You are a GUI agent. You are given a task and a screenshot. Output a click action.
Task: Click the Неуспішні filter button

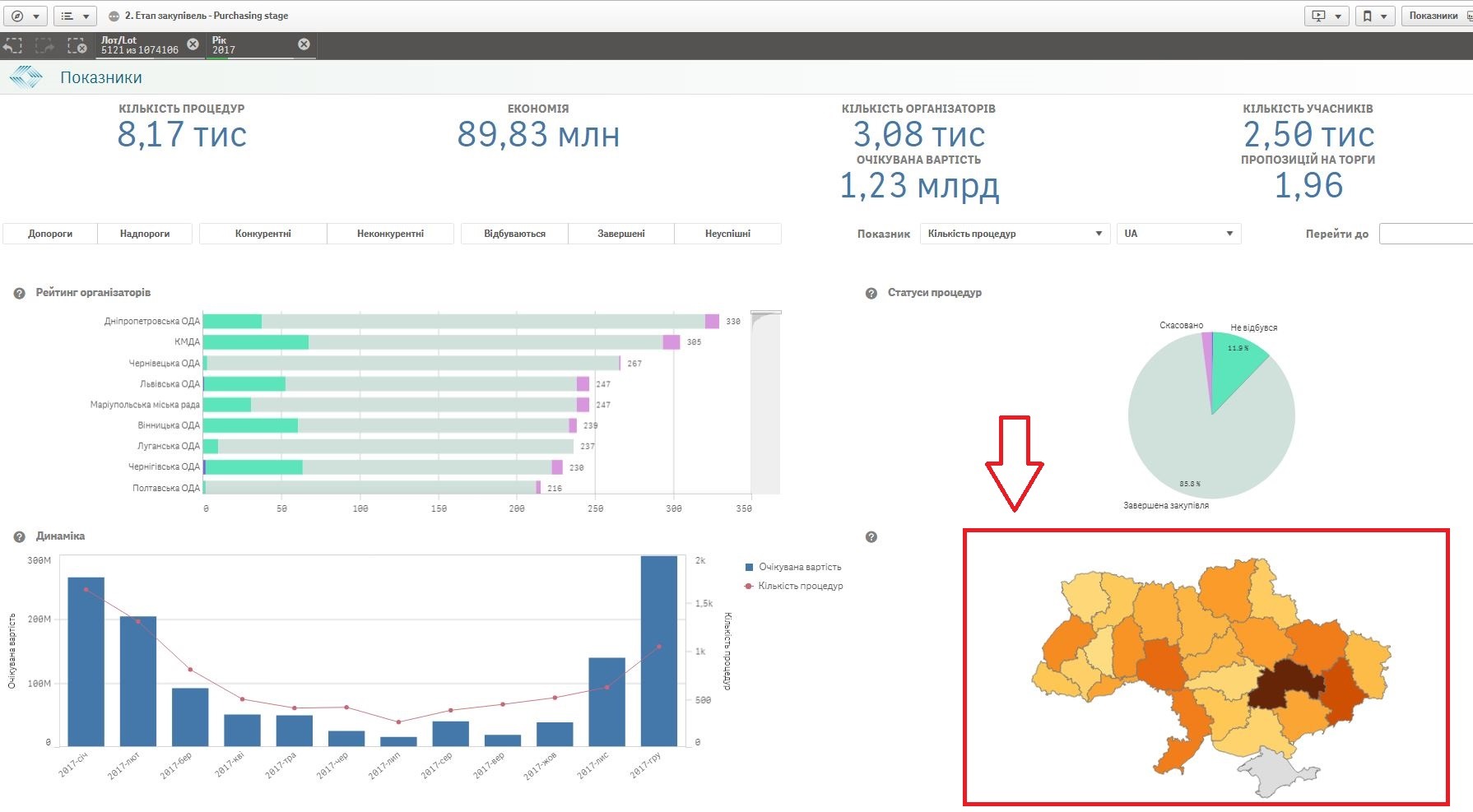(727, 234)
